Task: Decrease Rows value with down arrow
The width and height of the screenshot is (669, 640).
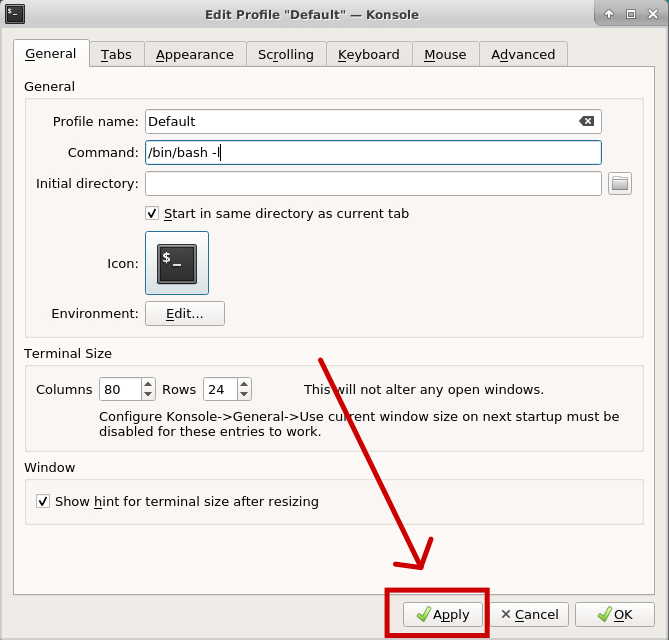Action: (x=244, y=395)
